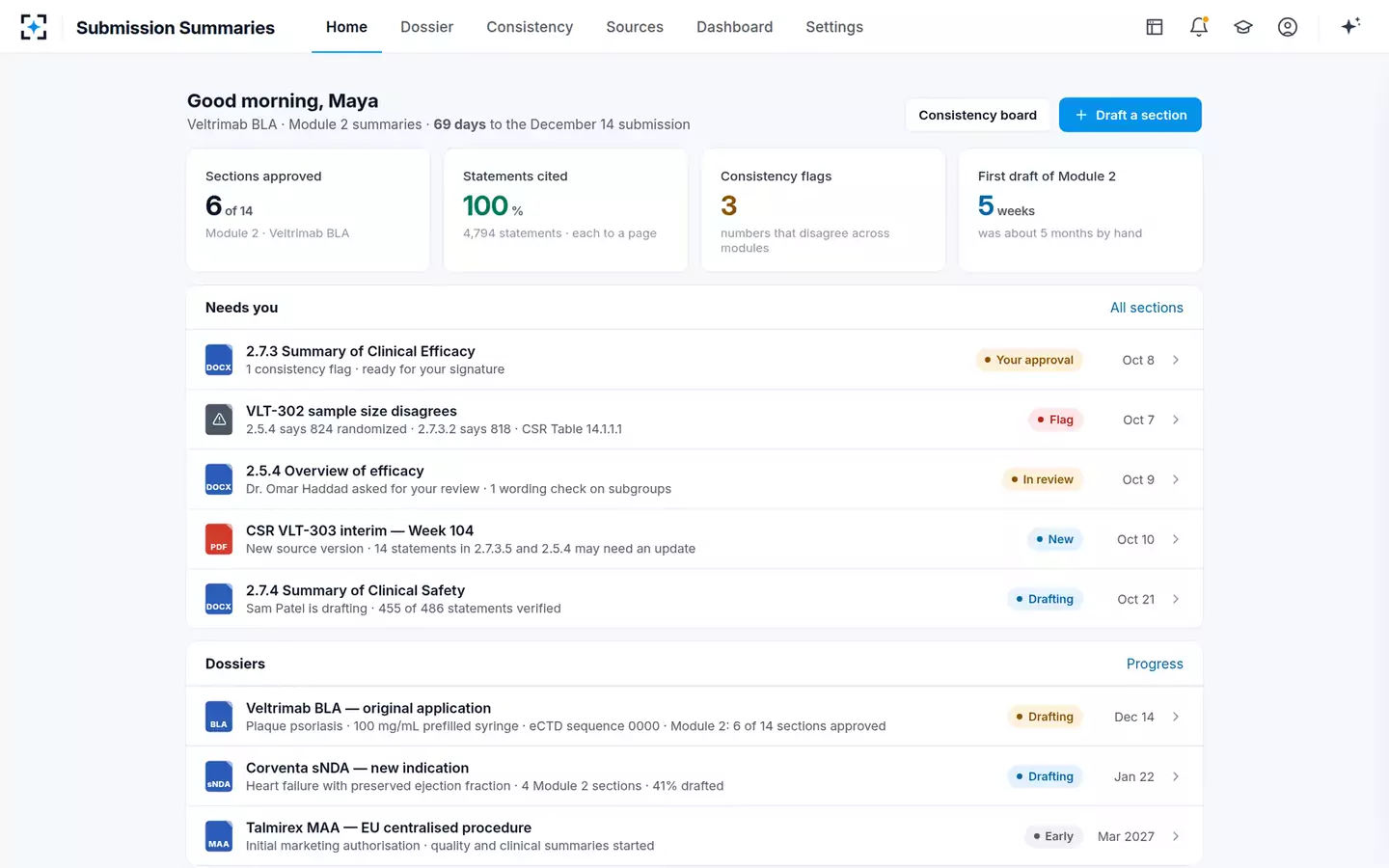The image size is (1389, 868).
Task: Open the Progress link in Dossiers
Action: pos(1155,664)
